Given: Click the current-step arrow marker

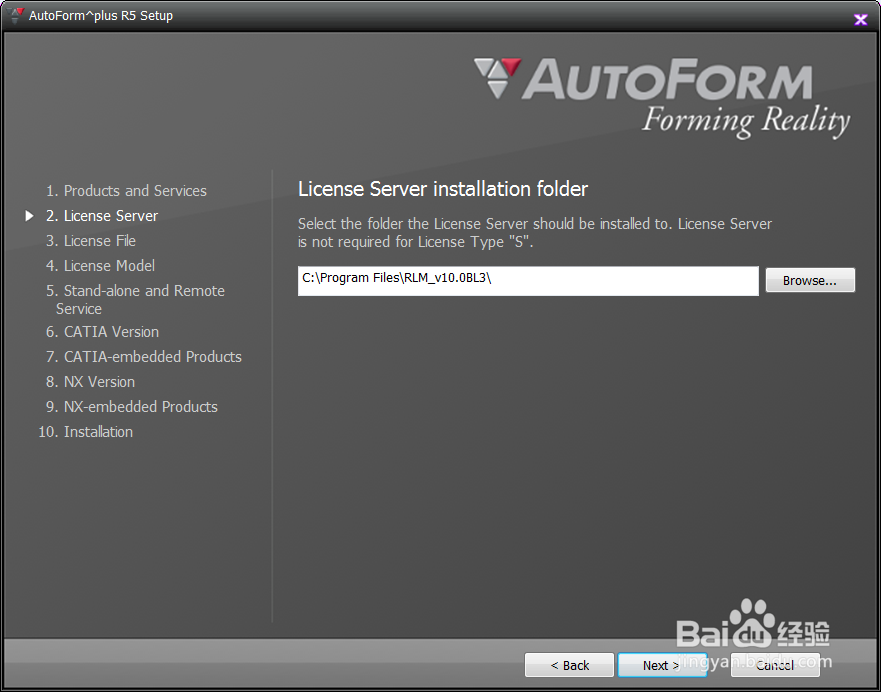Looking at the screenshot, I should (29, 216).
